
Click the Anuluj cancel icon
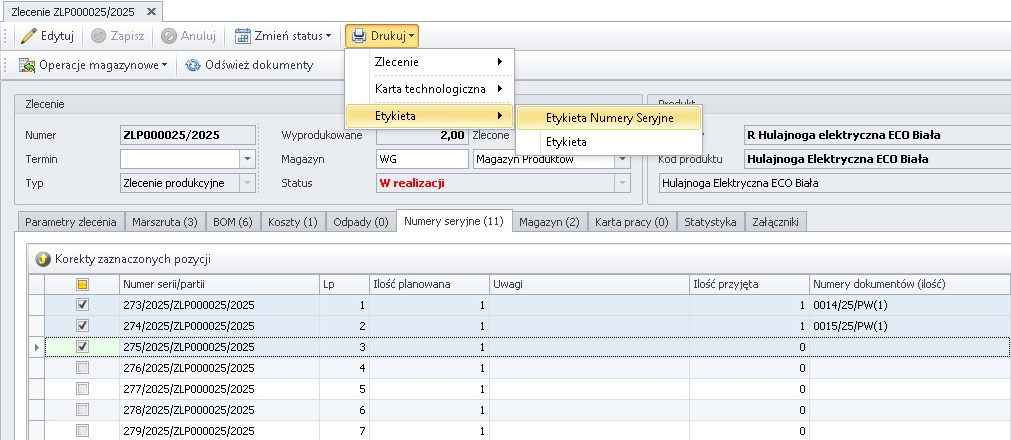169,36
